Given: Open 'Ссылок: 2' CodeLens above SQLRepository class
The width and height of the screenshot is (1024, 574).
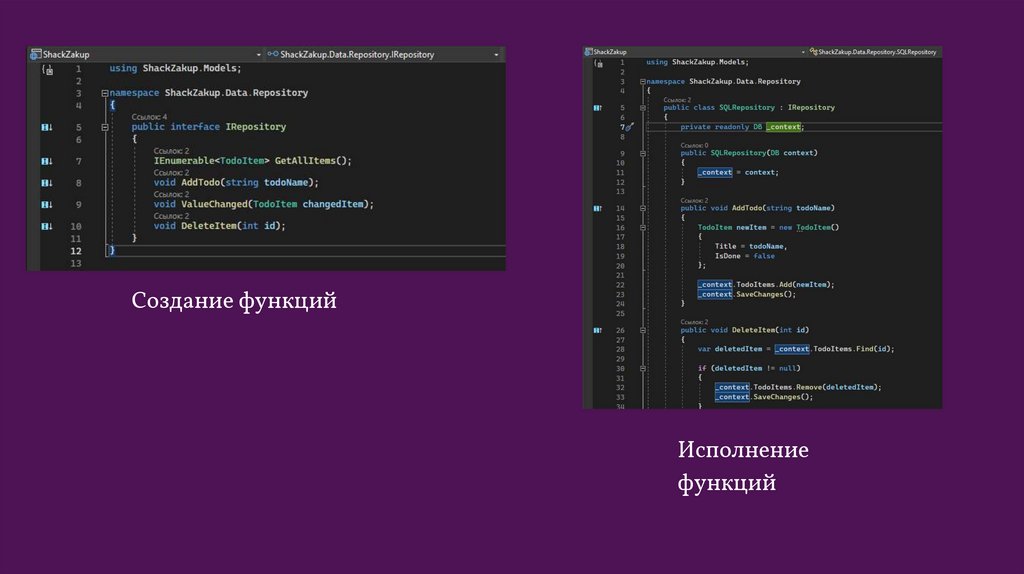Looking at the screenshot, I should (677, 100).
